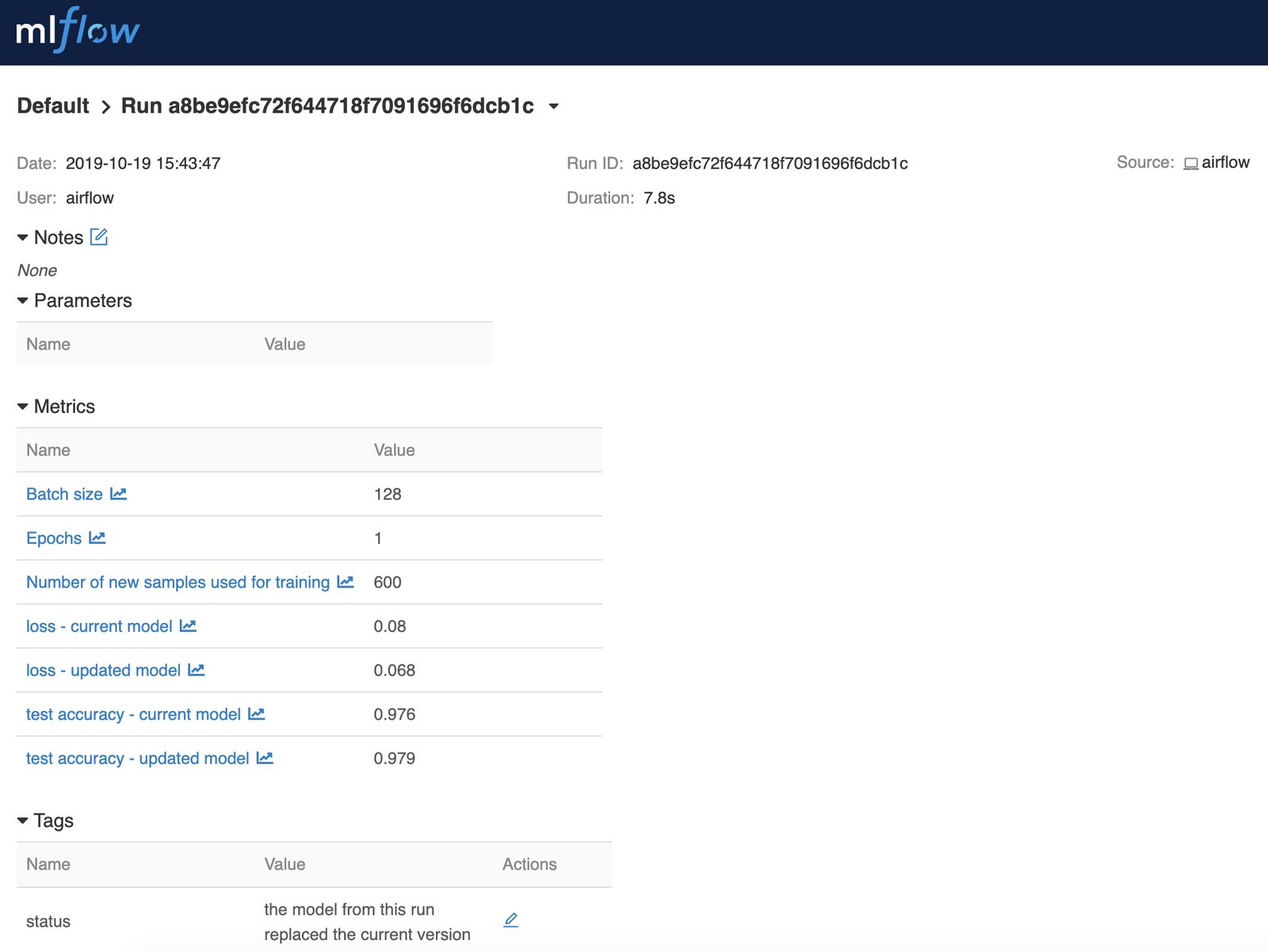Open the Notes edit pencil icon
This screenshot has height=952, width=1268.
click(x=99, y=237)
